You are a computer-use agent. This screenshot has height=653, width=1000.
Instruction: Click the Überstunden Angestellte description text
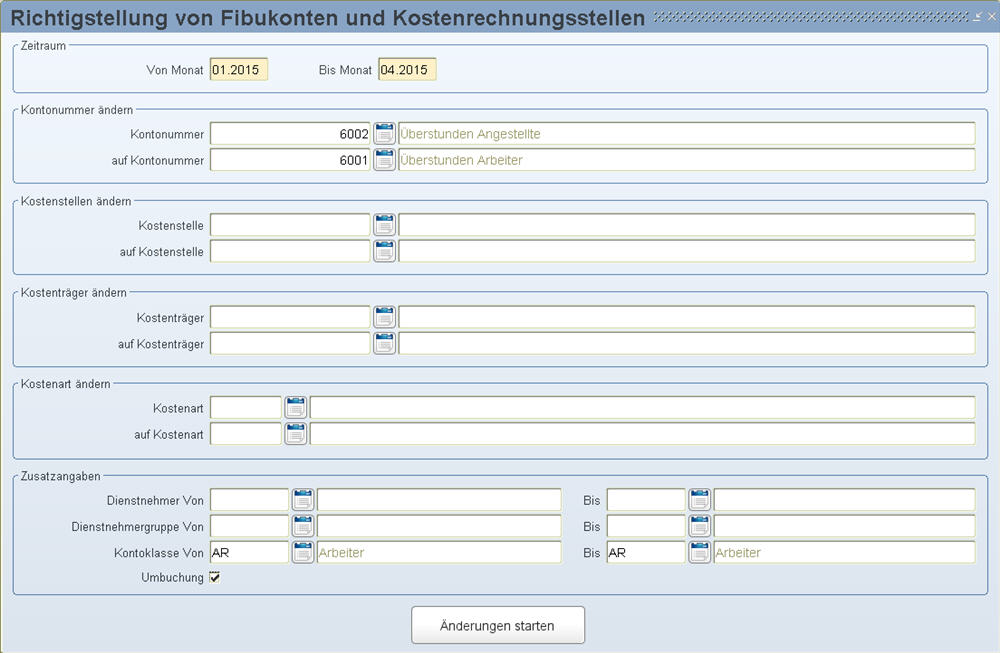(x=470, y=134)
